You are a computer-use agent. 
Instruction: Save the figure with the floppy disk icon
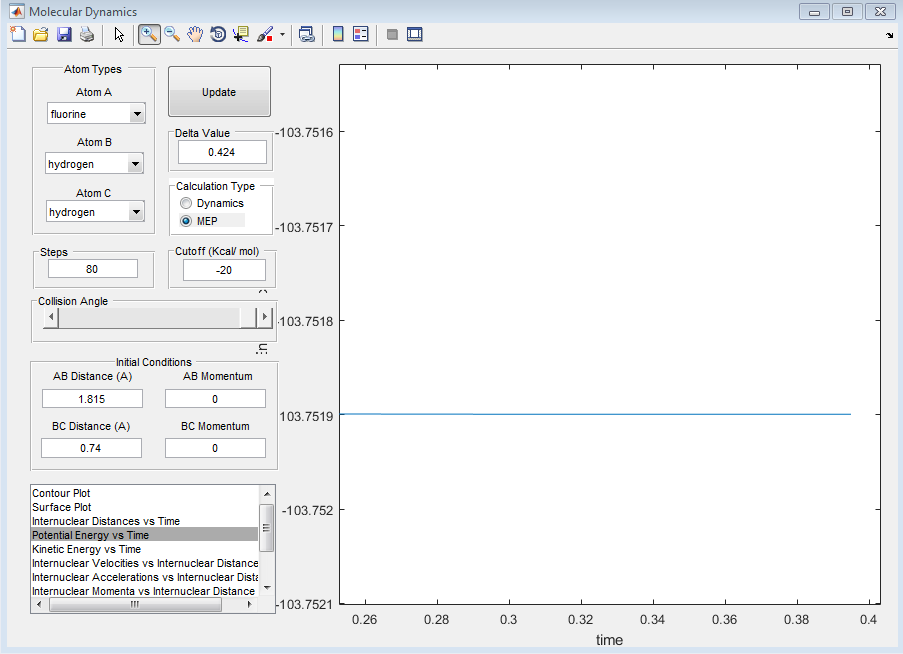[x=64, y=34]
